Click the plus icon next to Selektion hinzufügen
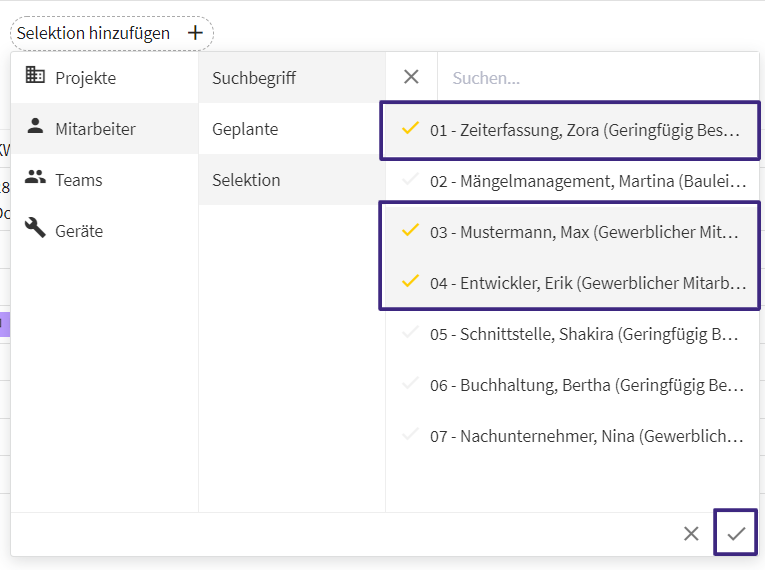The image size is (765, 570). (x=195, y=33)
